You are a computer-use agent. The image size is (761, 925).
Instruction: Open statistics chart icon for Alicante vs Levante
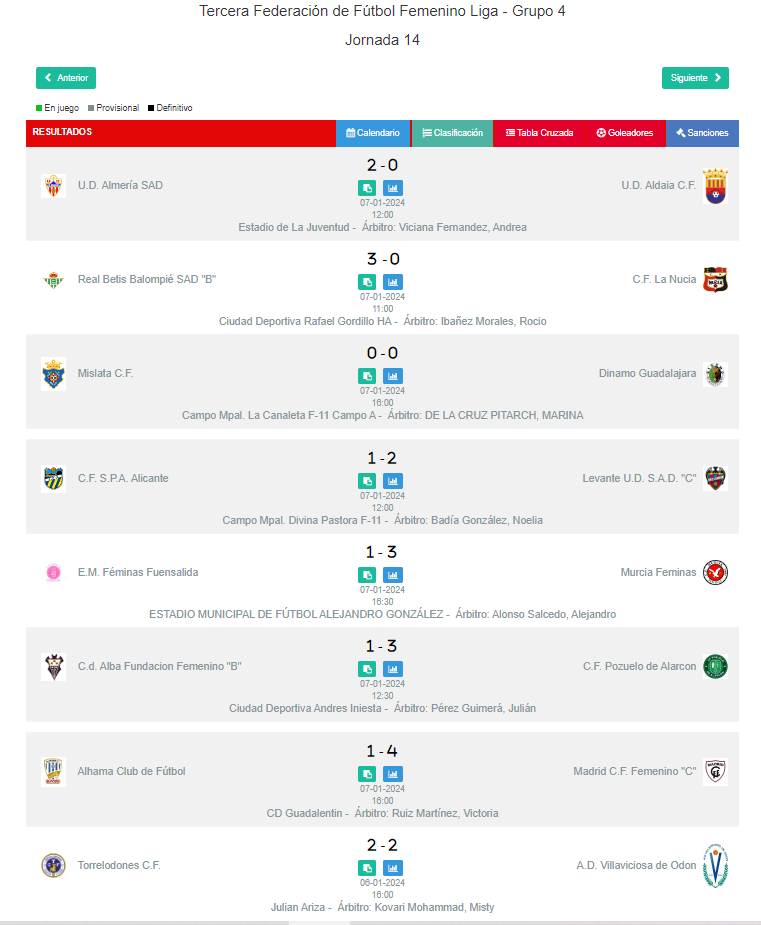point(393,481)
